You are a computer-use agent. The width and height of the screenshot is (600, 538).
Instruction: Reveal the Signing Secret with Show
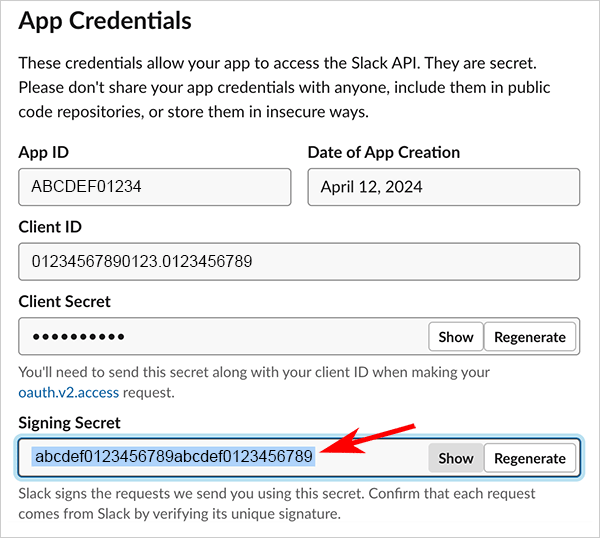coord(455,458)
